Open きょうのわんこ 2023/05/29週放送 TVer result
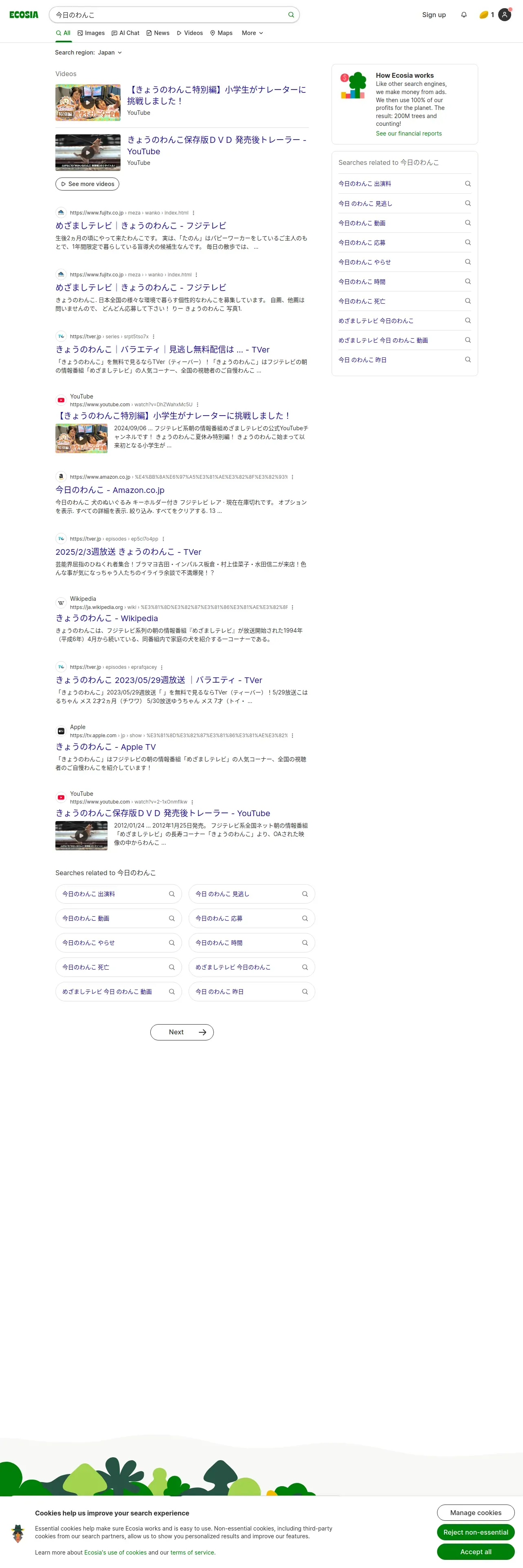 pyautogui.click(x=159, y=681)
